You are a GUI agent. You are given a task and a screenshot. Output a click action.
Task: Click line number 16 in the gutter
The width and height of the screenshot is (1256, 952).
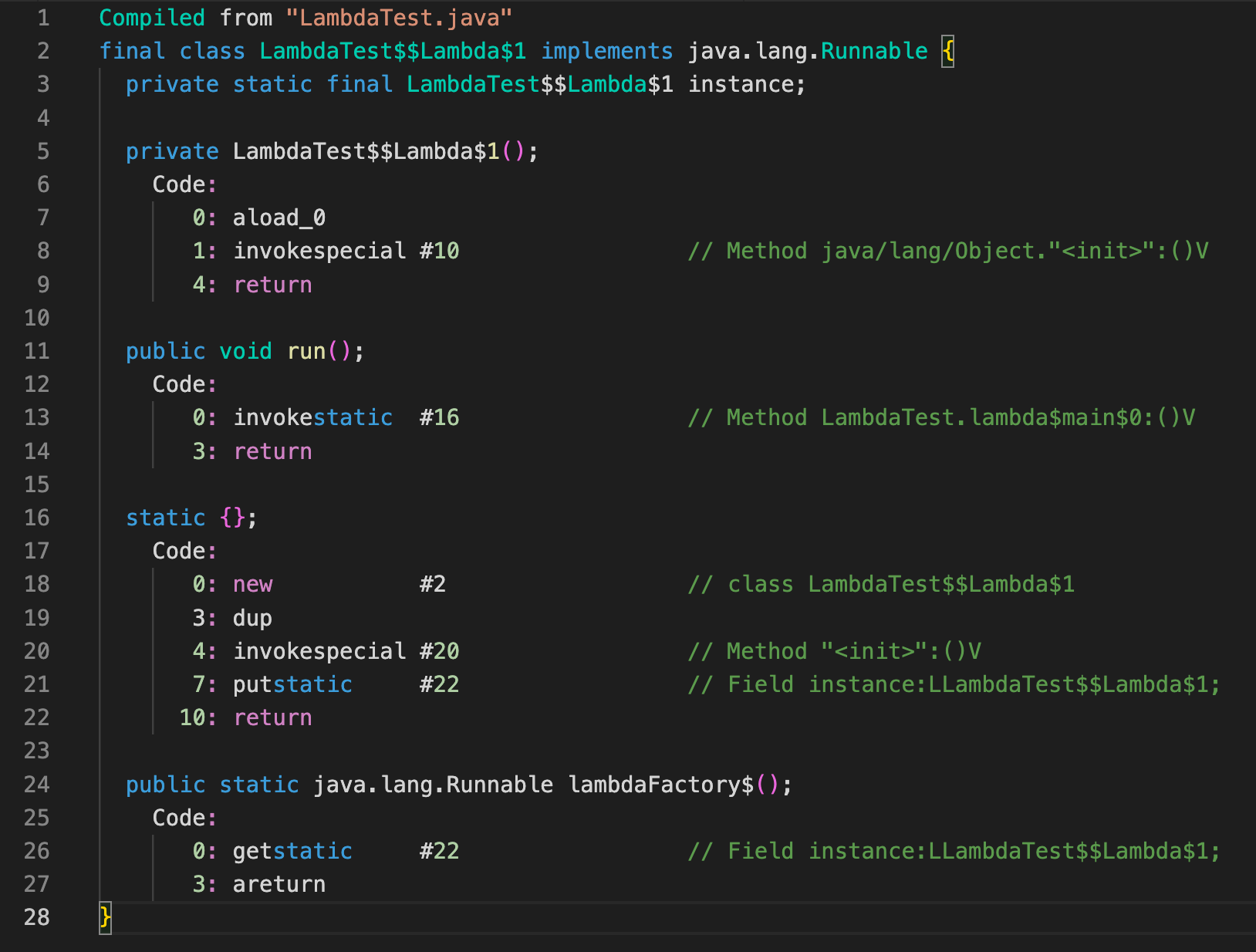pos(36,518)
